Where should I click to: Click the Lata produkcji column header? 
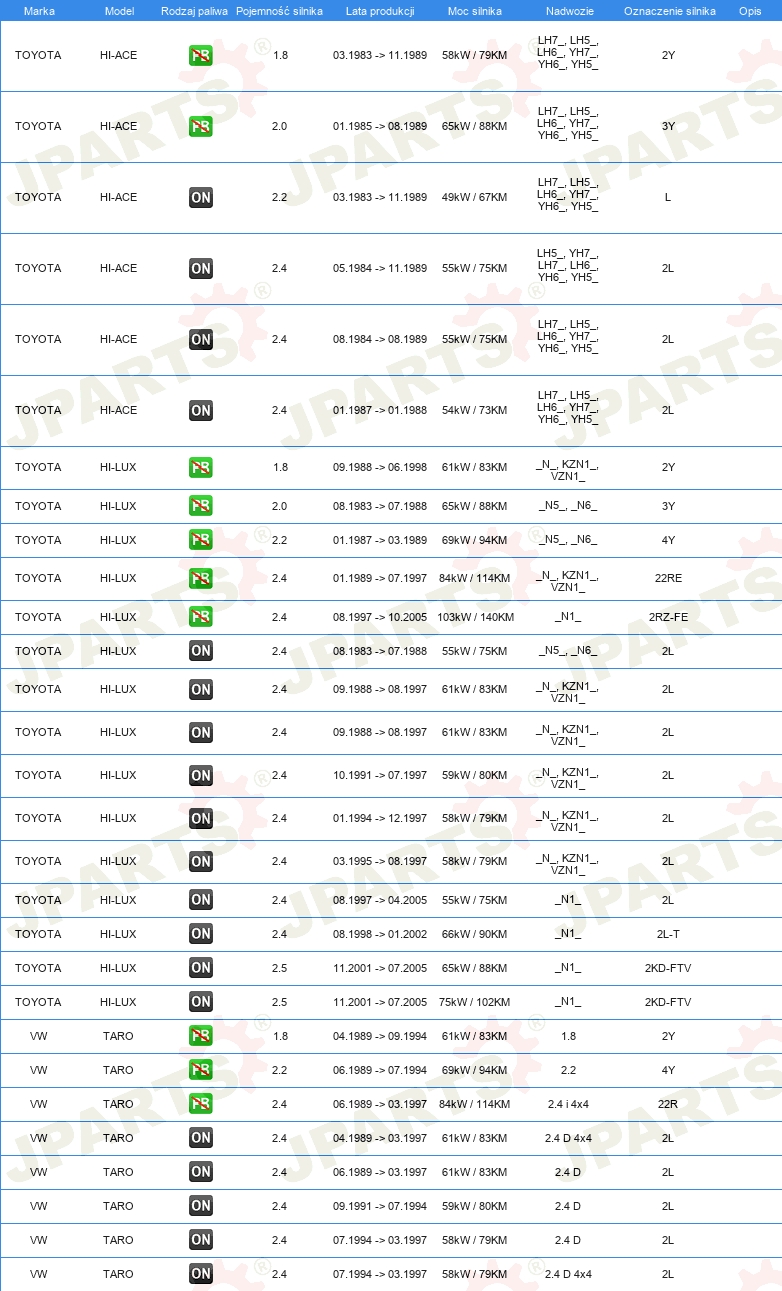click(x=380, y=11)
